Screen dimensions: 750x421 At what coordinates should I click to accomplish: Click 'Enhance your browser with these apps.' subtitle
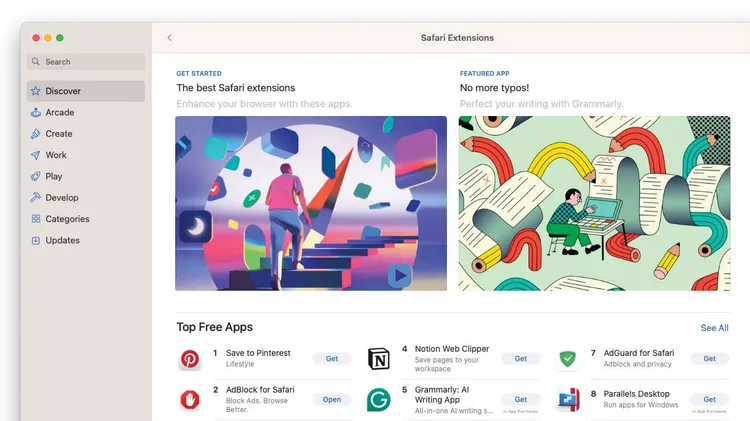coord(265,104)
